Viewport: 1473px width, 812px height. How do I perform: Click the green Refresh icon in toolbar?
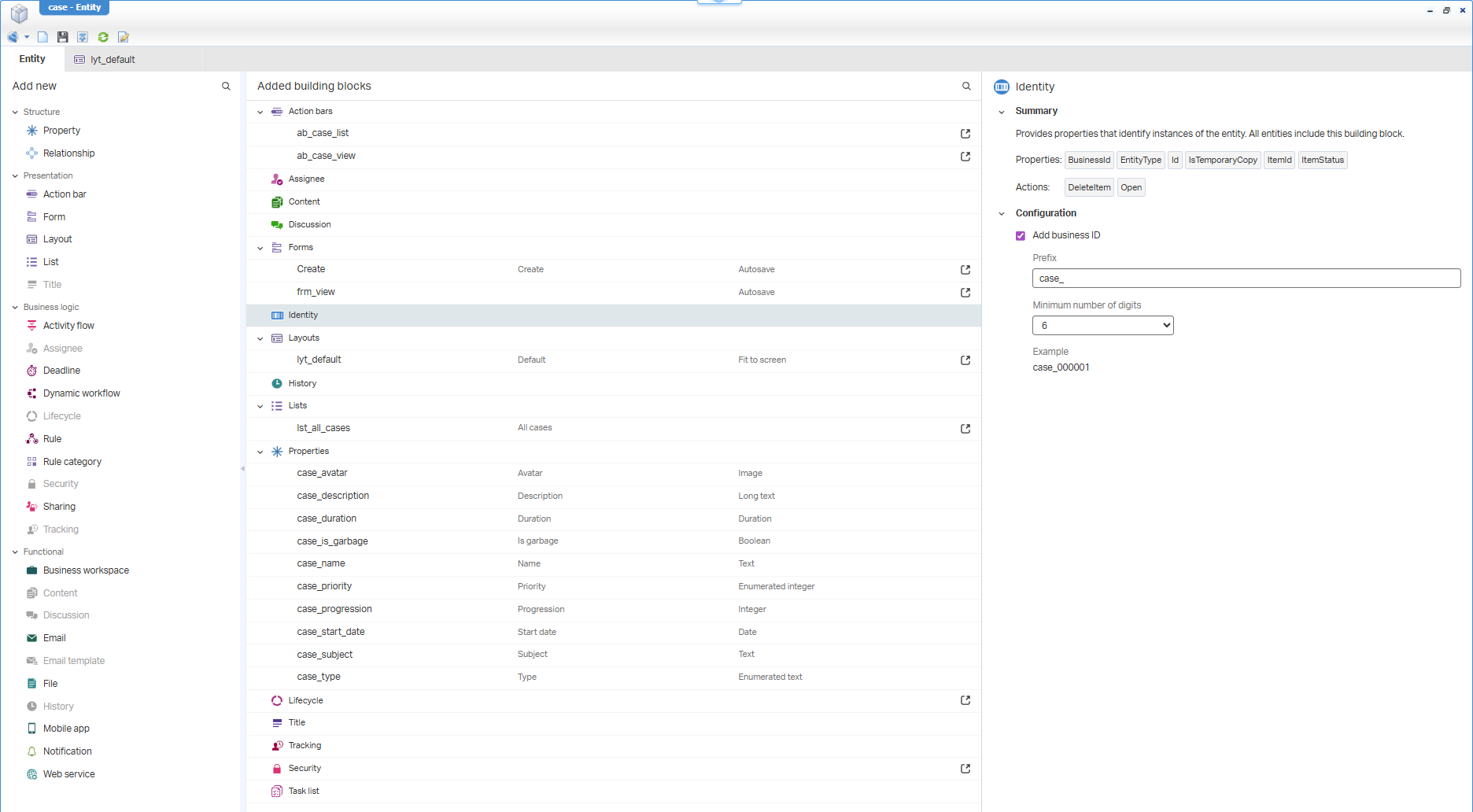click(x=103, y=37)
